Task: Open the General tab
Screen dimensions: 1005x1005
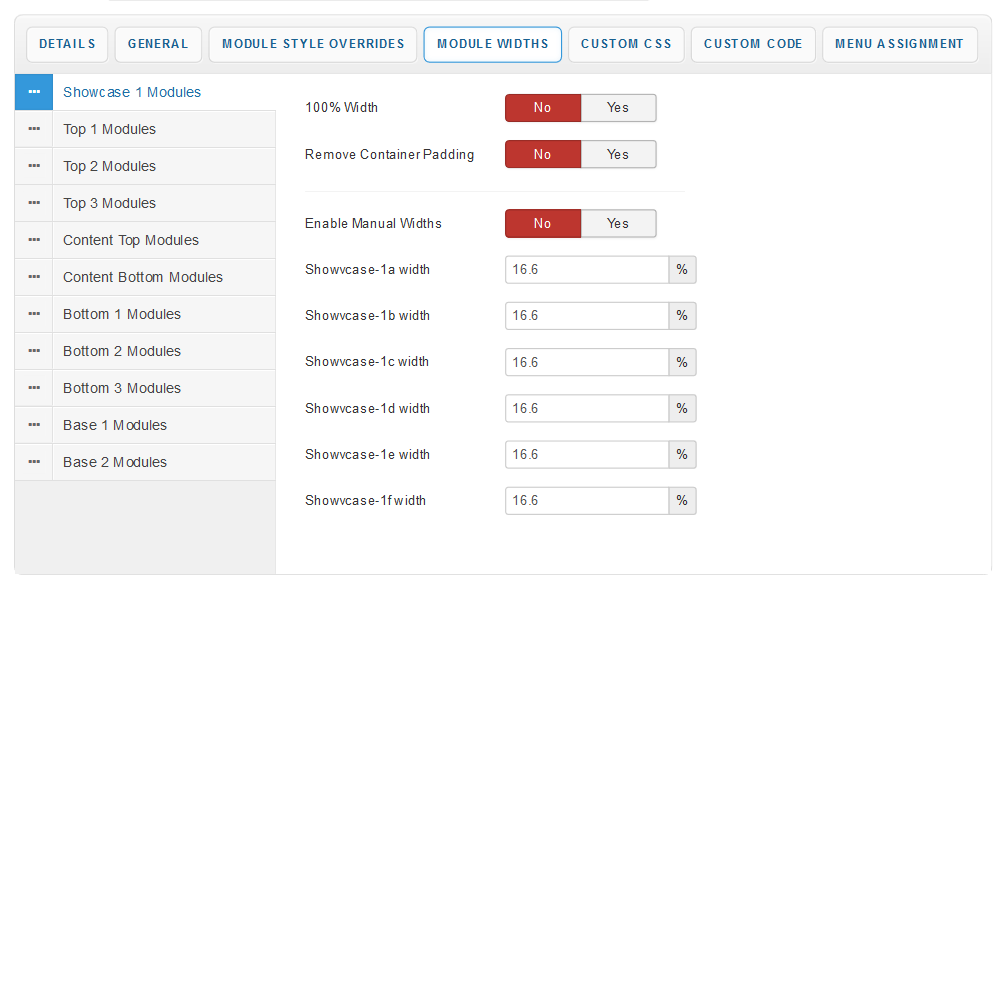Action: click(x=158, y=44)
